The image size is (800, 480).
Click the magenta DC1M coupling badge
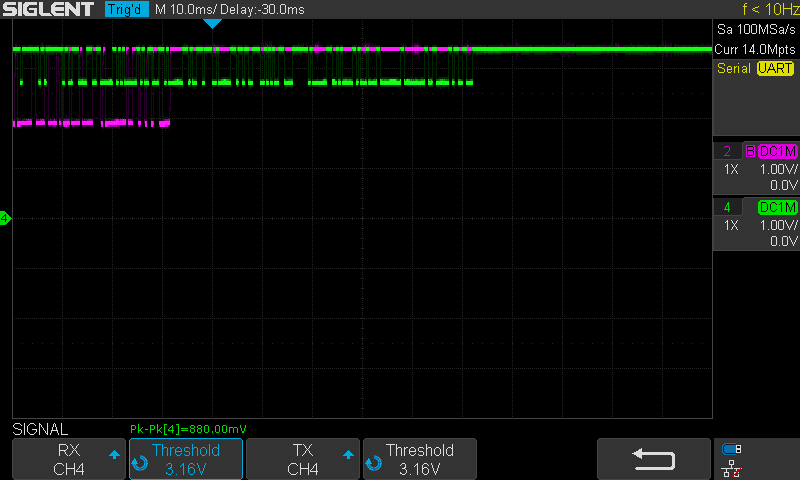pyautogui.click(x=777, y=151)
